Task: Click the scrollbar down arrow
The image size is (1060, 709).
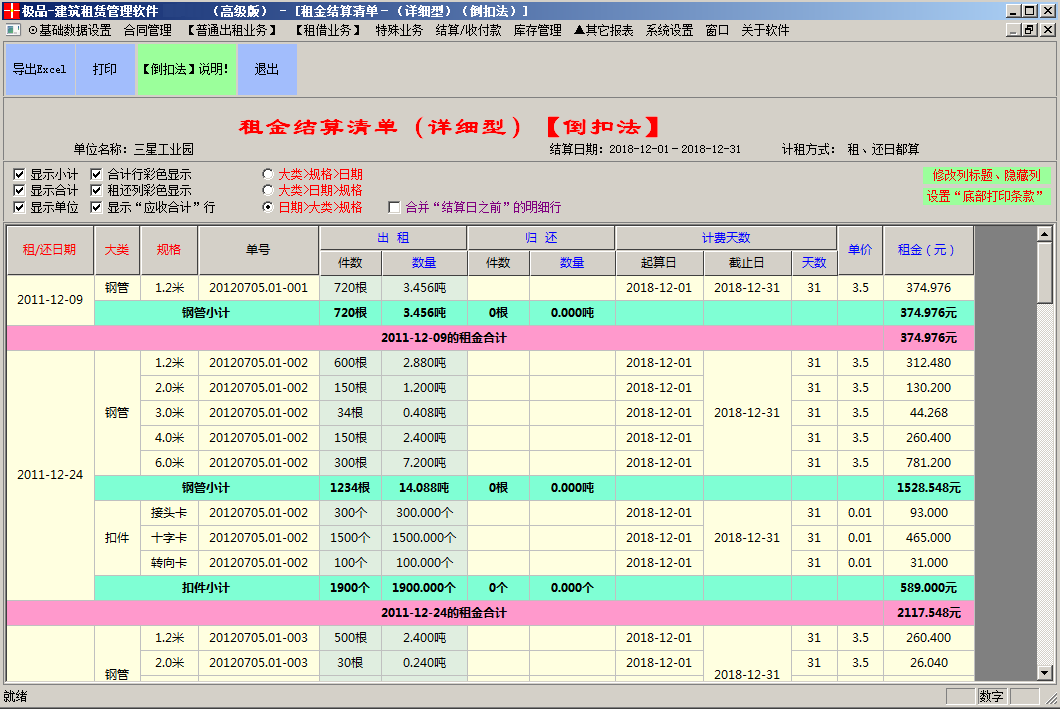Action: (x=1044, y=673)
